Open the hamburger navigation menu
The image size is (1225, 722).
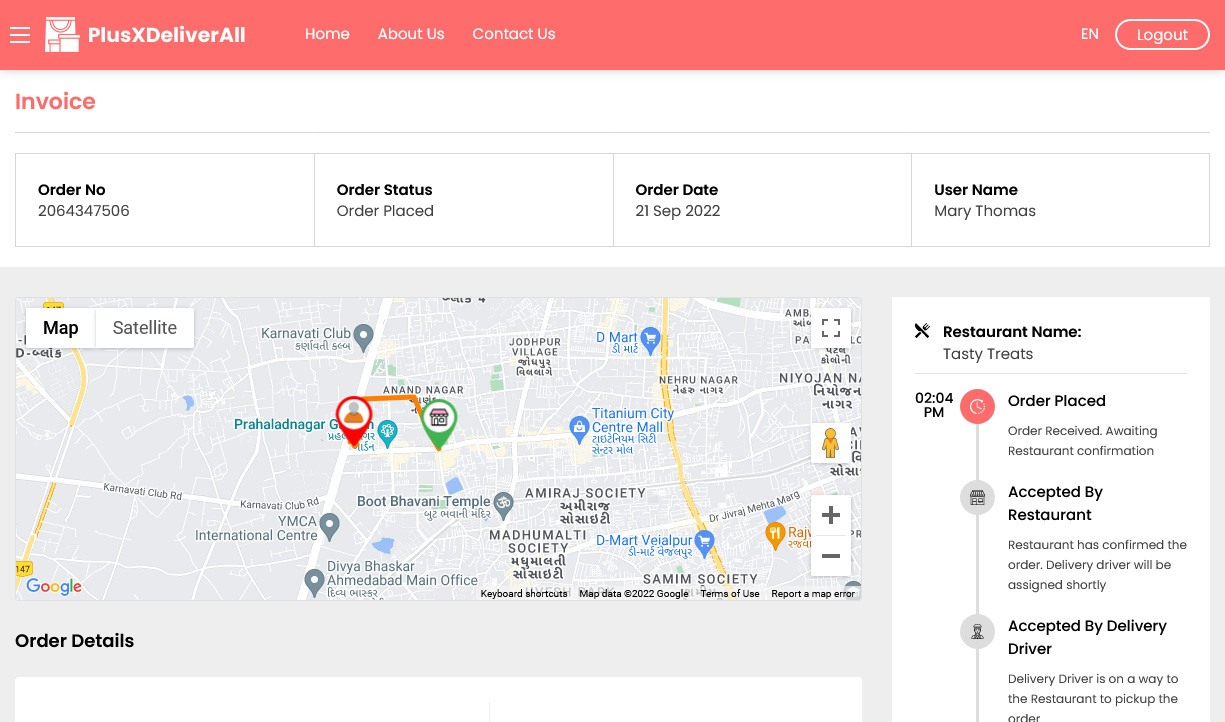pos(20,35)
